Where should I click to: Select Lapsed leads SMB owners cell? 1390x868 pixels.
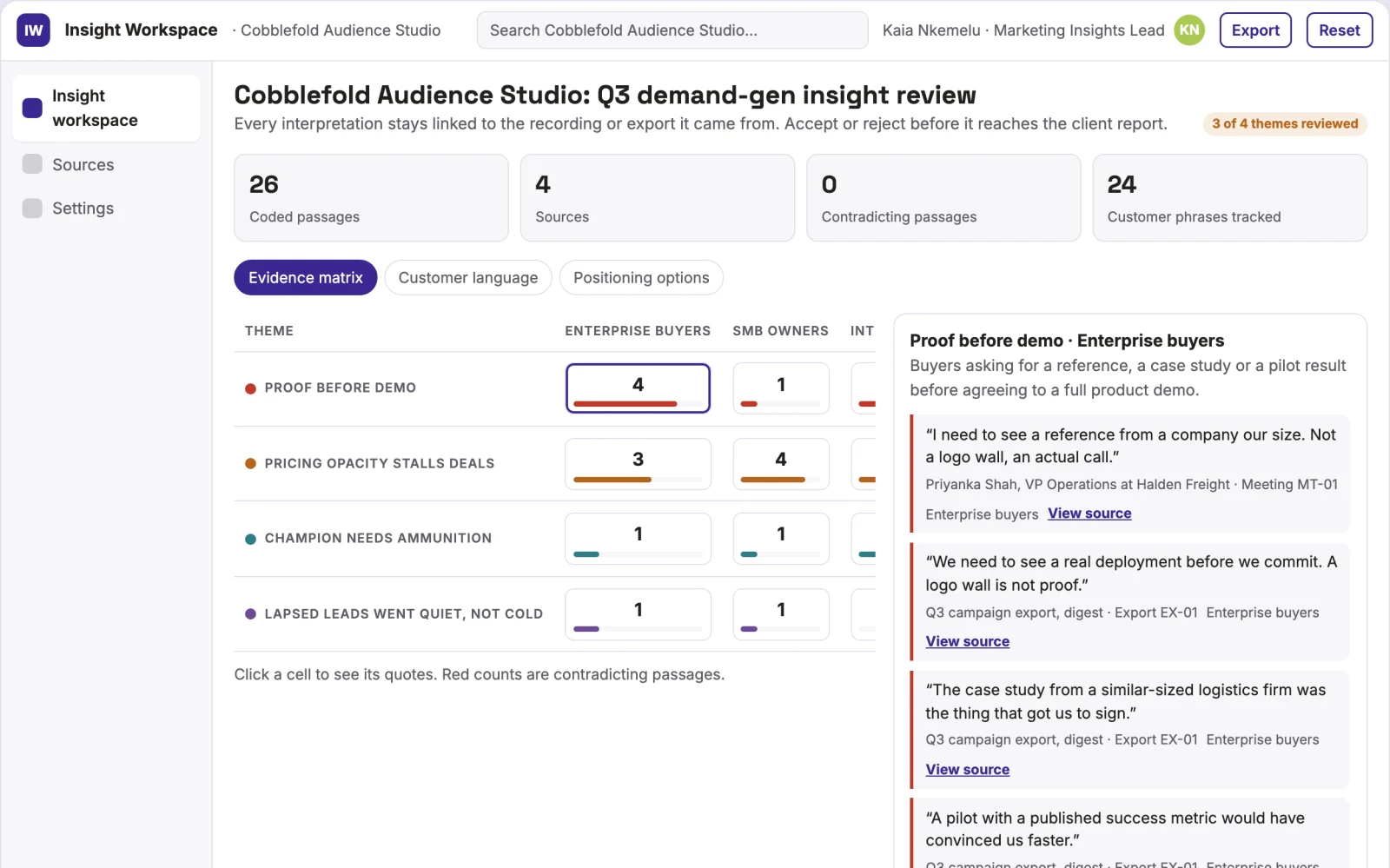click(x=781, y=614)
